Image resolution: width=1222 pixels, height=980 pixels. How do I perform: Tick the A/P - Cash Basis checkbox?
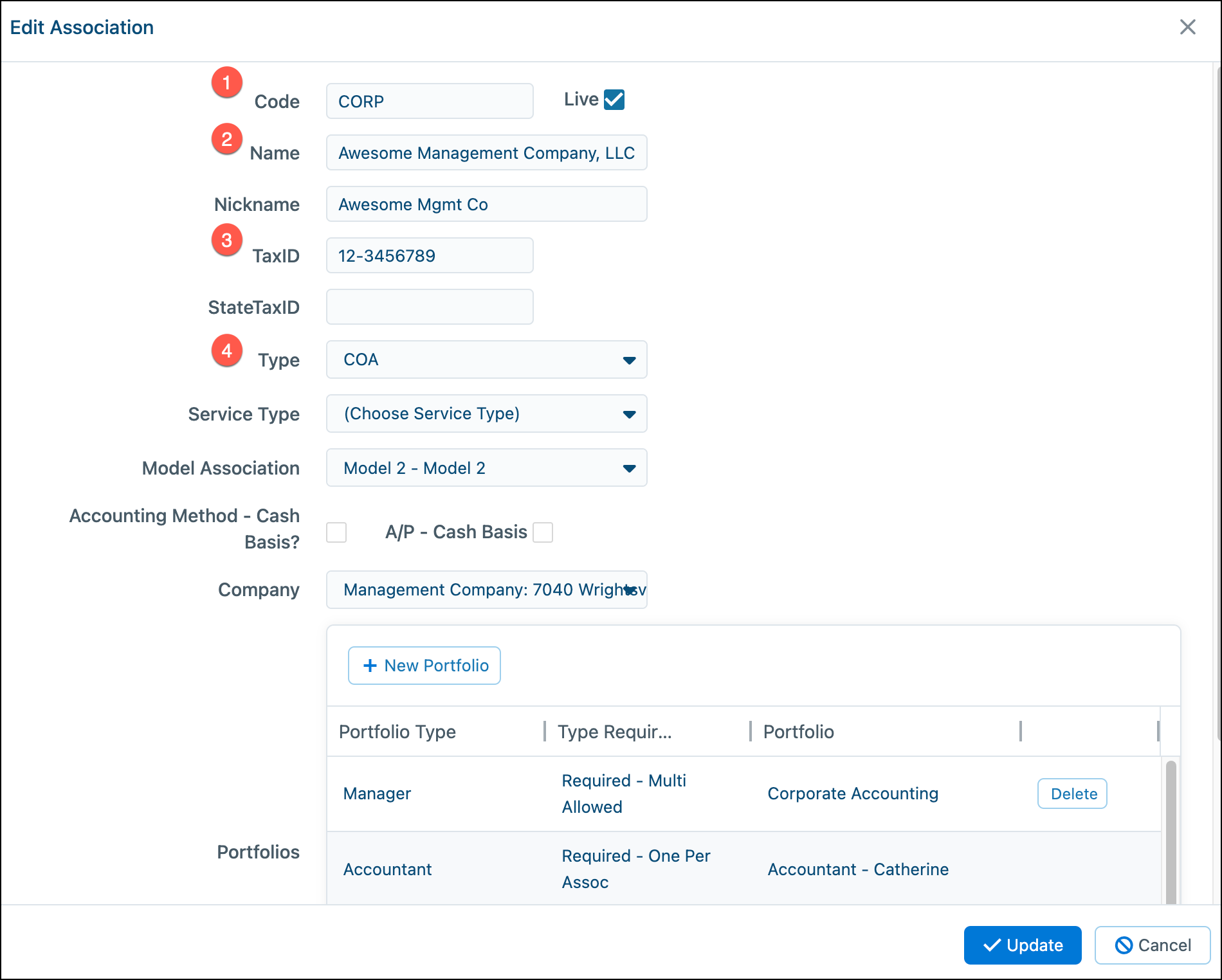coord(543,532)
